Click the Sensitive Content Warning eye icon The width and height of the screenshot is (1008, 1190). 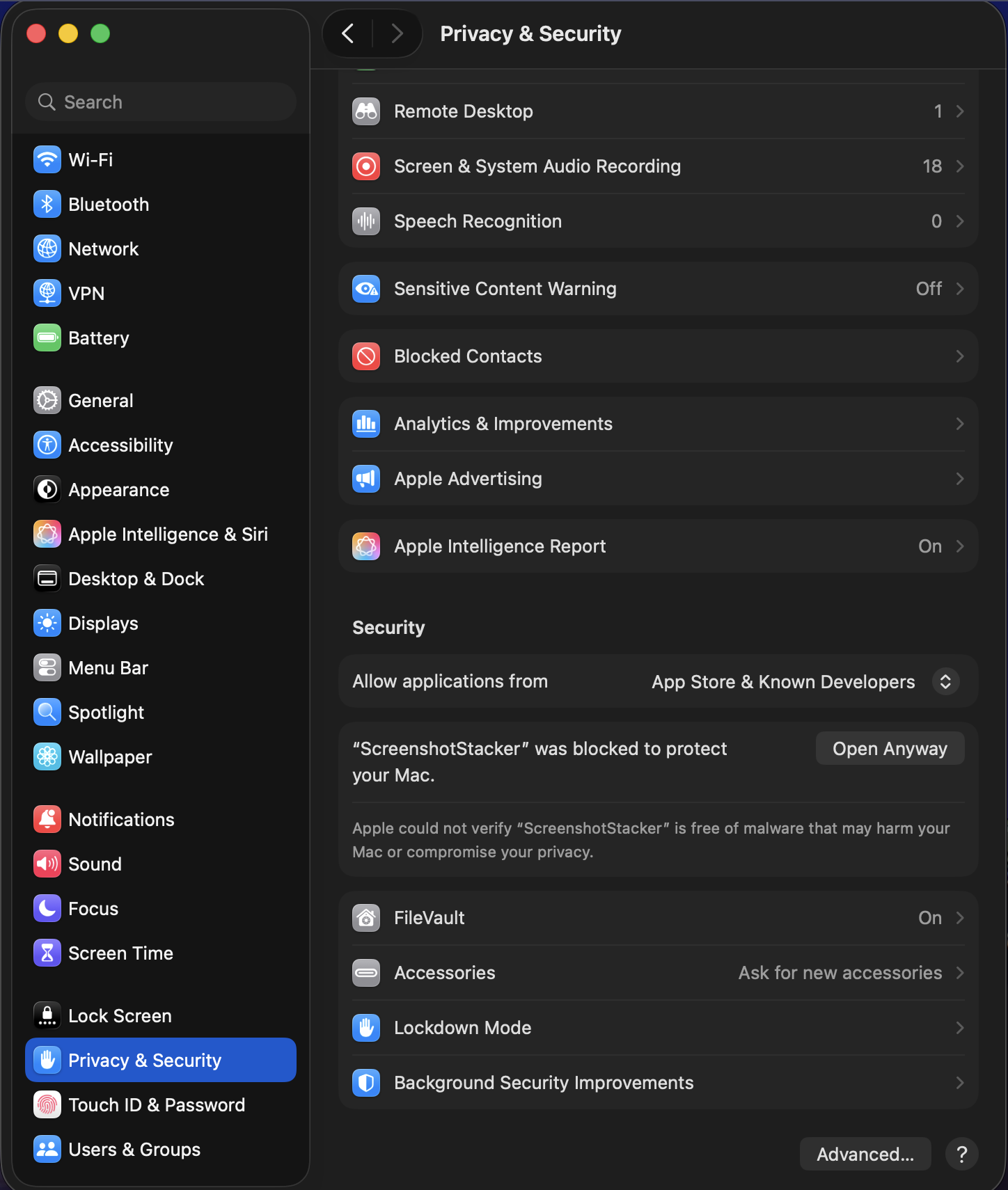[366, 289]
